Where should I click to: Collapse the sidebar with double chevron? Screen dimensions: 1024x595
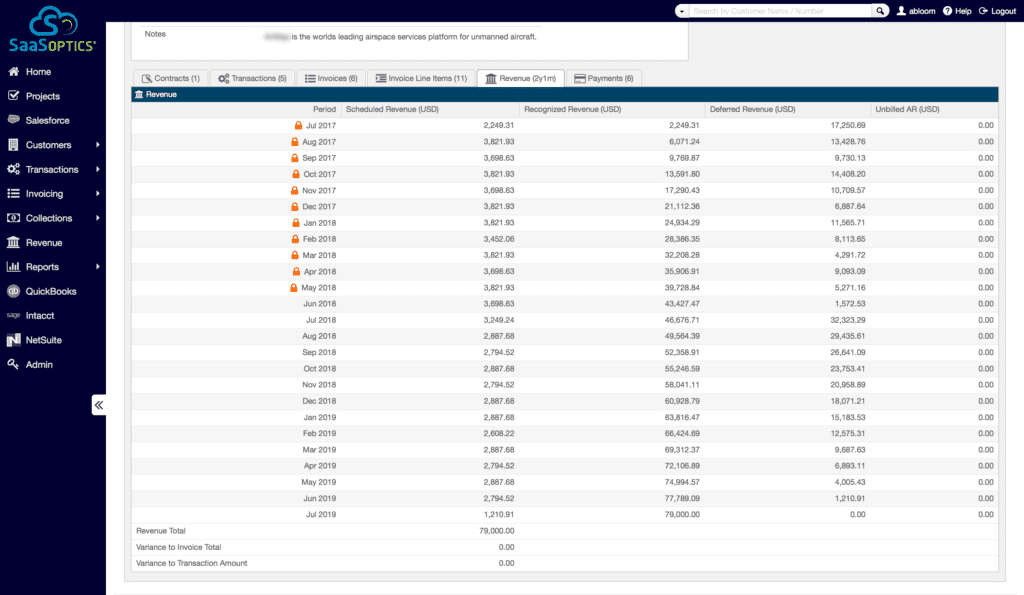99,405
